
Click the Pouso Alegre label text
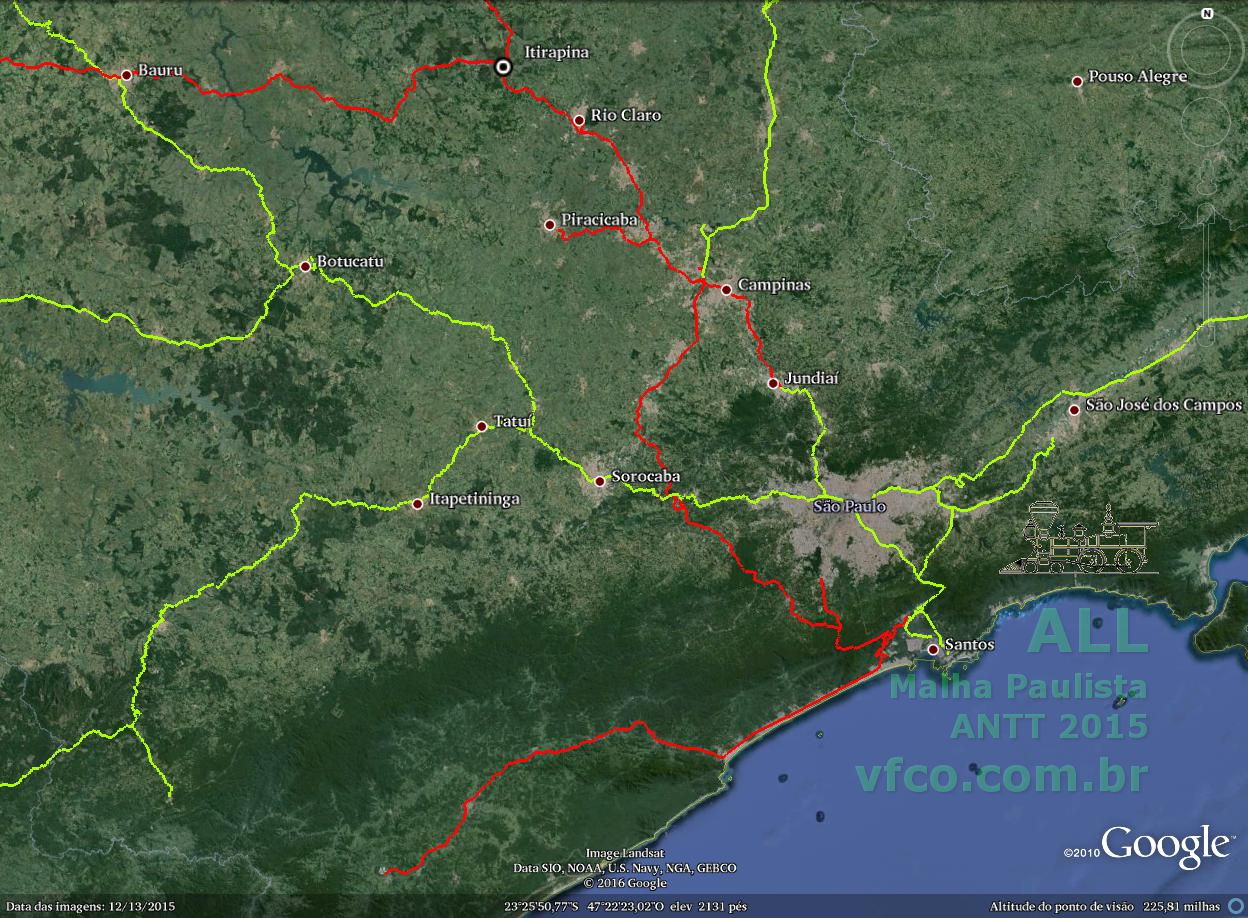coord(1138,76)
